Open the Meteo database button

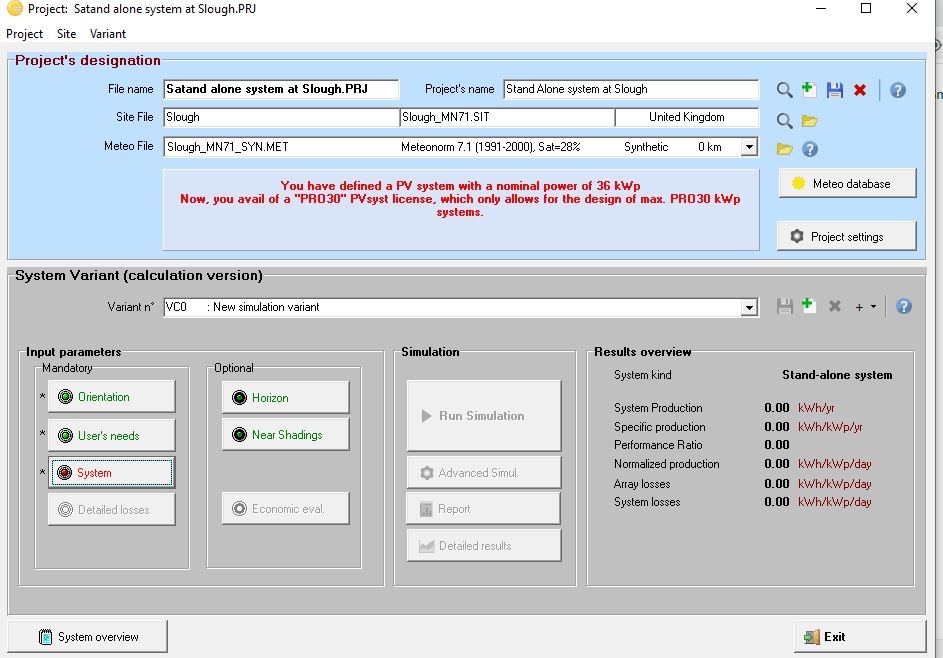pyautogui.click(x=847, y=183)
